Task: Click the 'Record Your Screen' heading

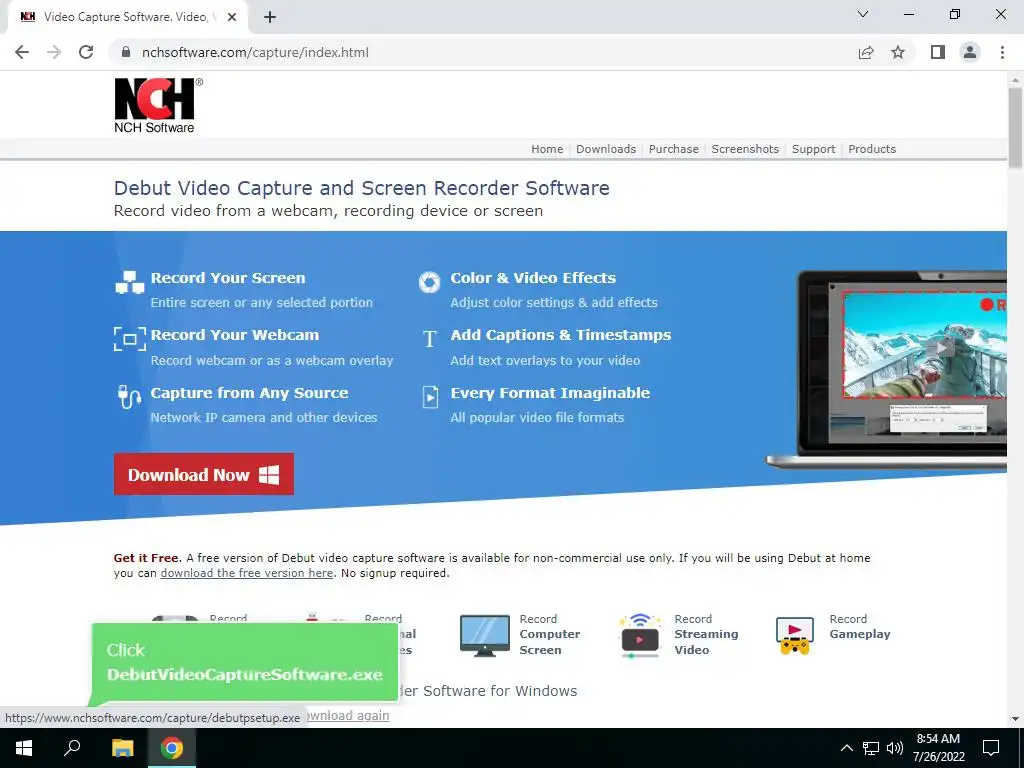Action: tap(228, 278)
